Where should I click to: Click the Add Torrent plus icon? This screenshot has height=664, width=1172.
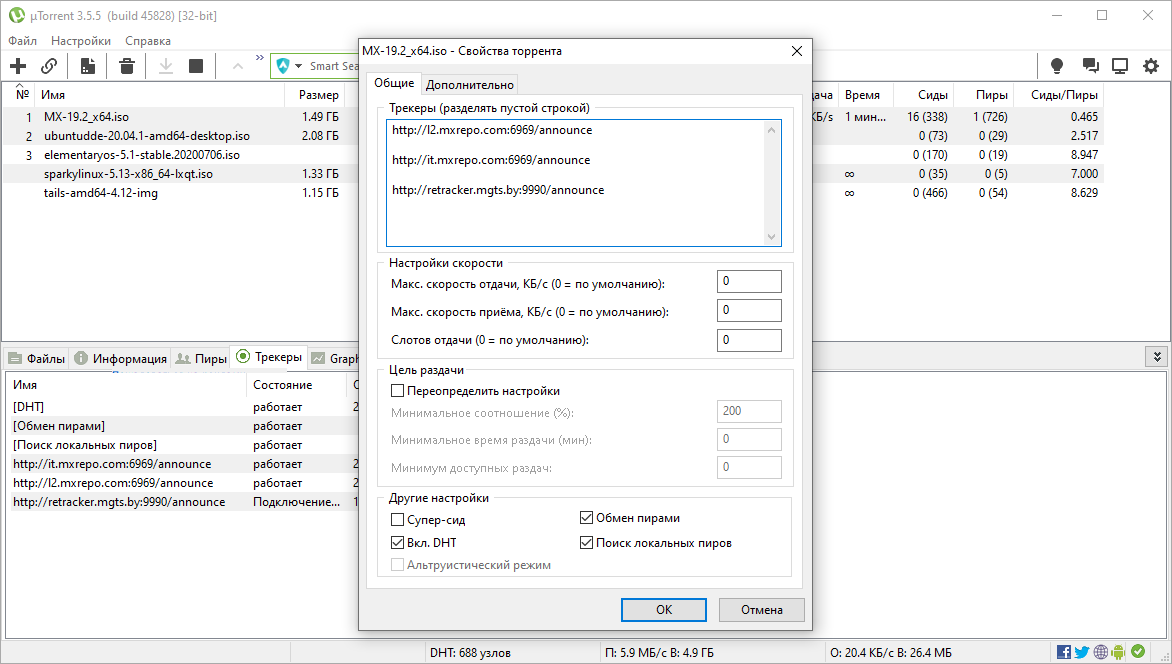coord(18,66)
